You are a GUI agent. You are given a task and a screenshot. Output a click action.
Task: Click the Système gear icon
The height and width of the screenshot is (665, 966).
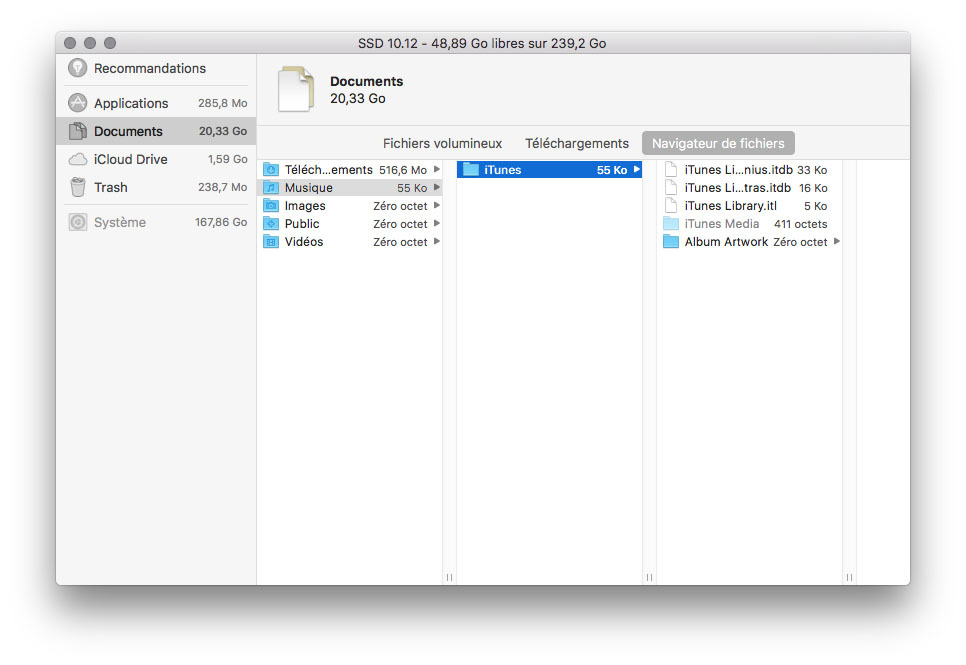77,222
